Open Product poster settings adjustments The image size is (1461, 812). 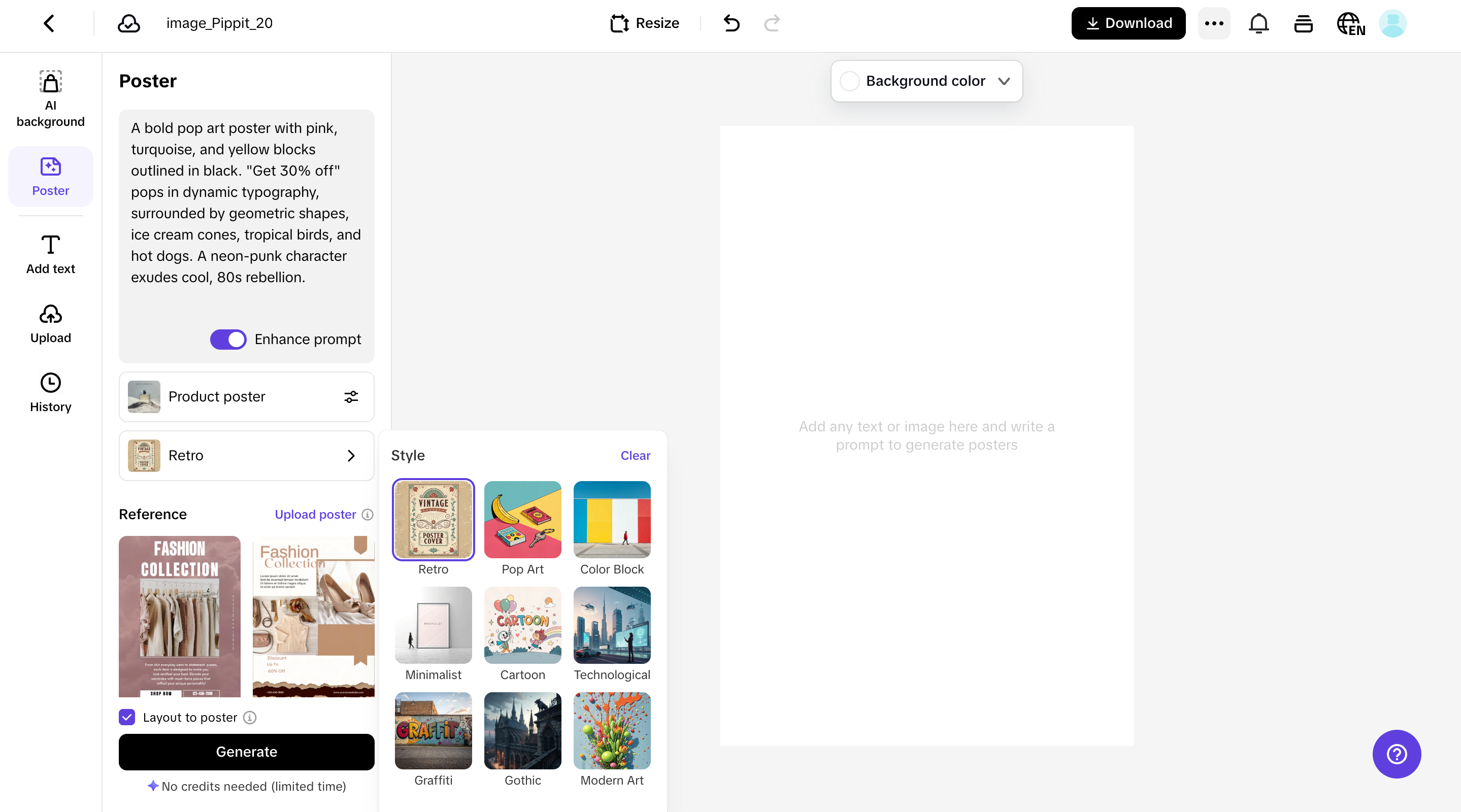tap(351, 397)
